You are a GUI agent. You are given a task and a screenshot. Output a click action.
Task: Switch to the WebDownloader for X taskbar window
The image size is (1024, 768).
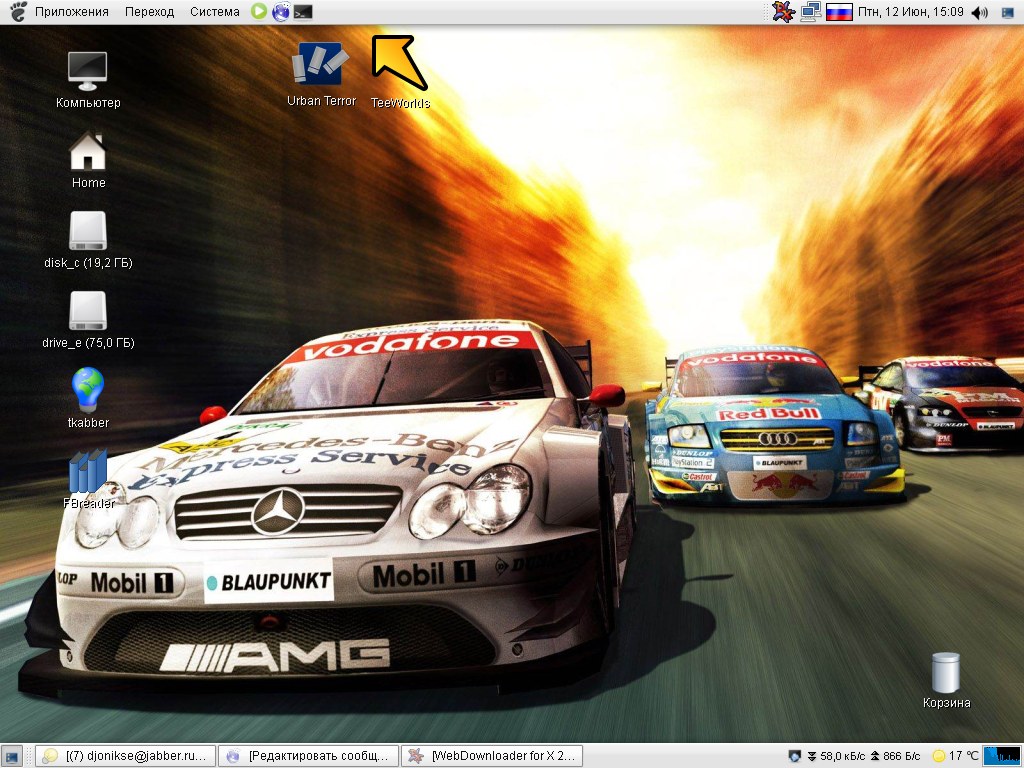[x=492, y=756]
